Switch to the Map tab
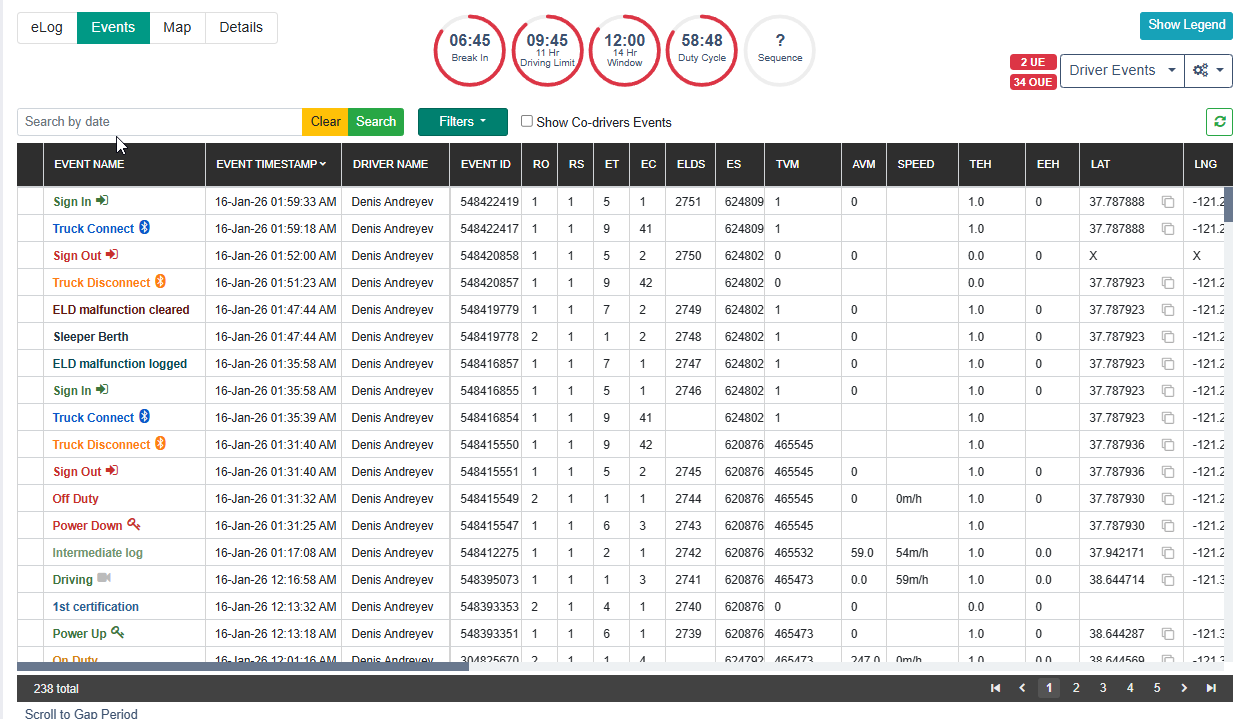The image size is (1238, 719). tap(177, 28)
